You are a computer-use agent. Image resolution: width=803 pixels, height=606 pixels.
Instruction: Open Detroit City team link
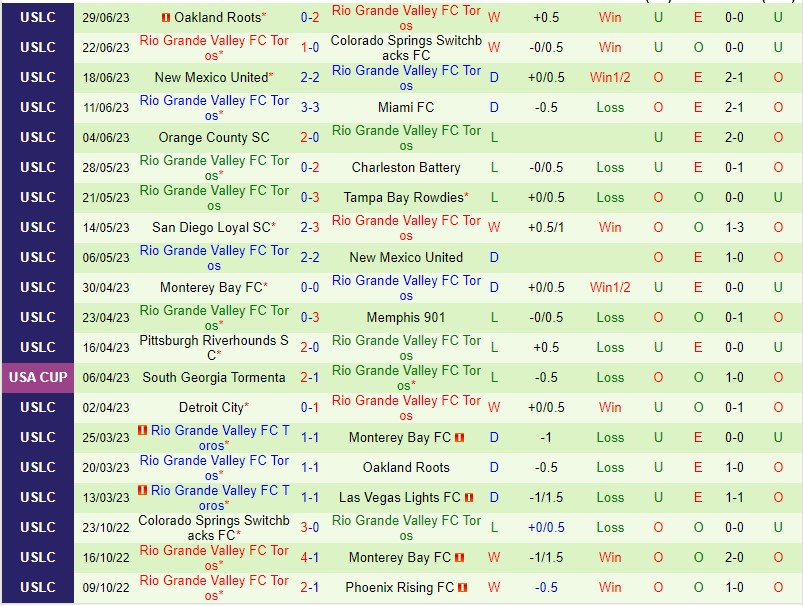point(212,407)
